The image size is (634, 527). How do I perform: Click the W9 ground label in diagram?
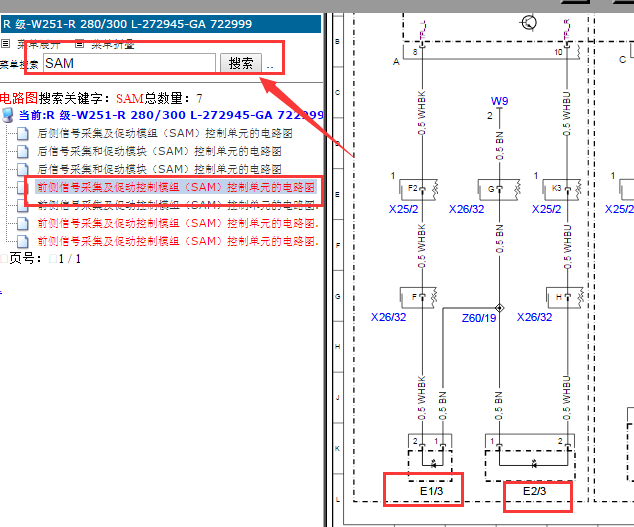[499, 101]
